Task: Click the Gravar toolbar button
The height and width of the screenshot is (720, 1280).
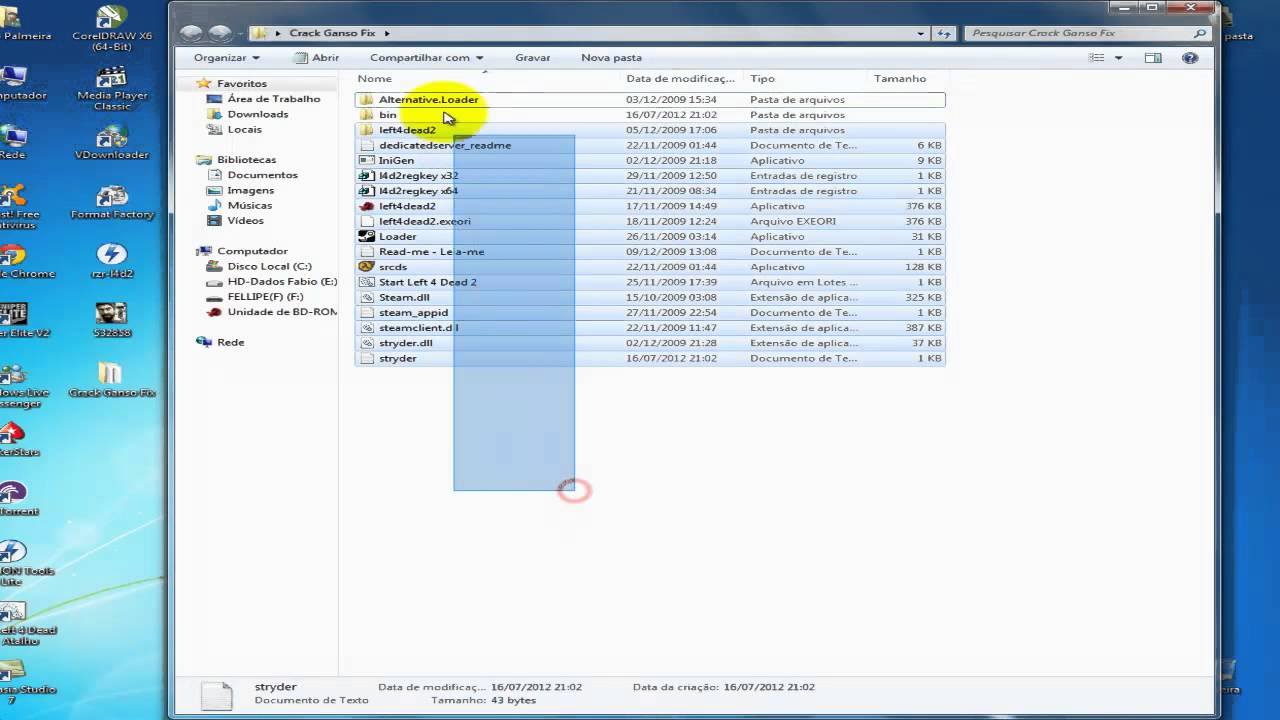Action: coord(533,58)
